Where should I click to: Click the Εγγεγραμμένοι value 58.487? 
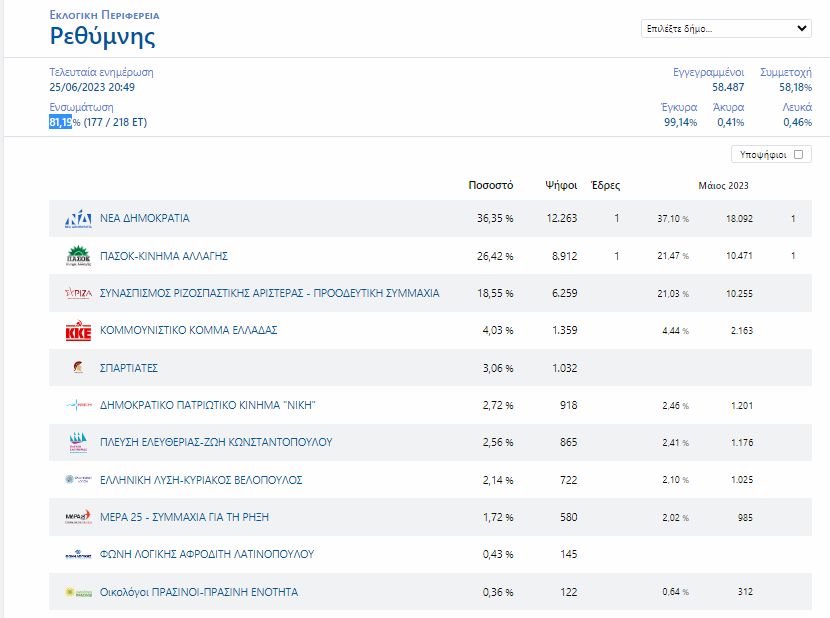[x=728, y=87]
